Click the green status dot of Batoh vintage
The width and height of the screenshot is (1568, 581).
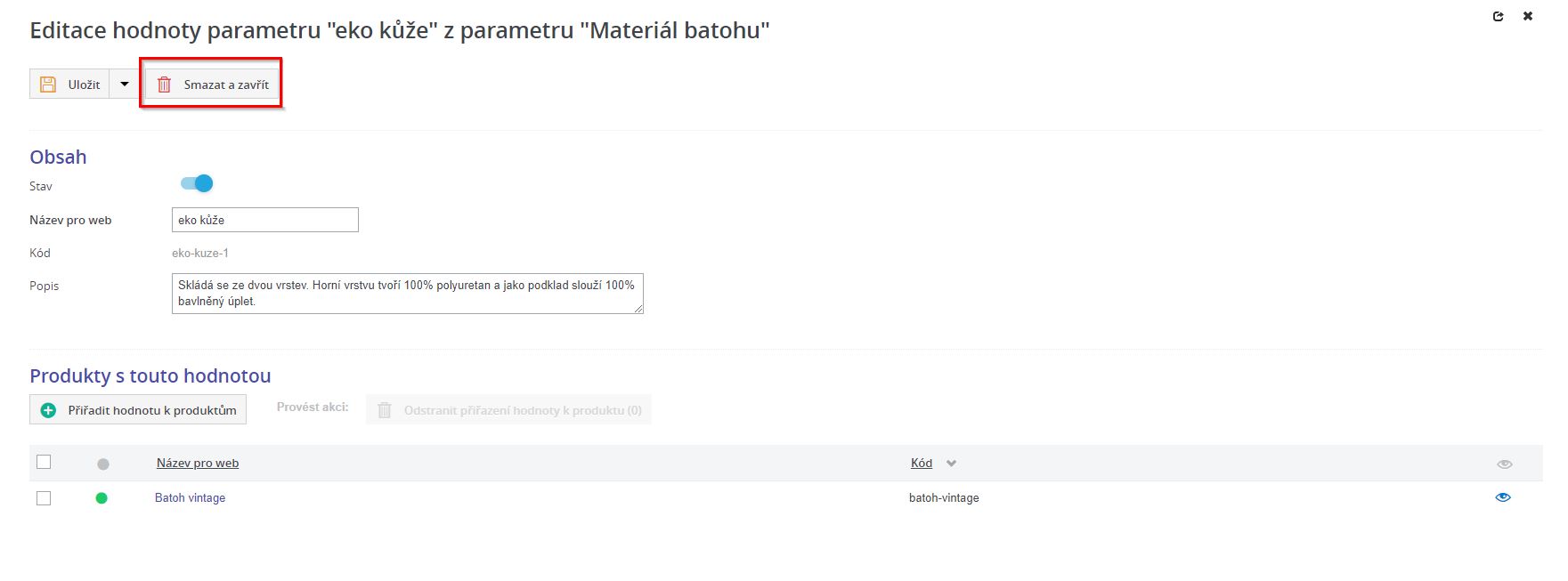point(102,498)
